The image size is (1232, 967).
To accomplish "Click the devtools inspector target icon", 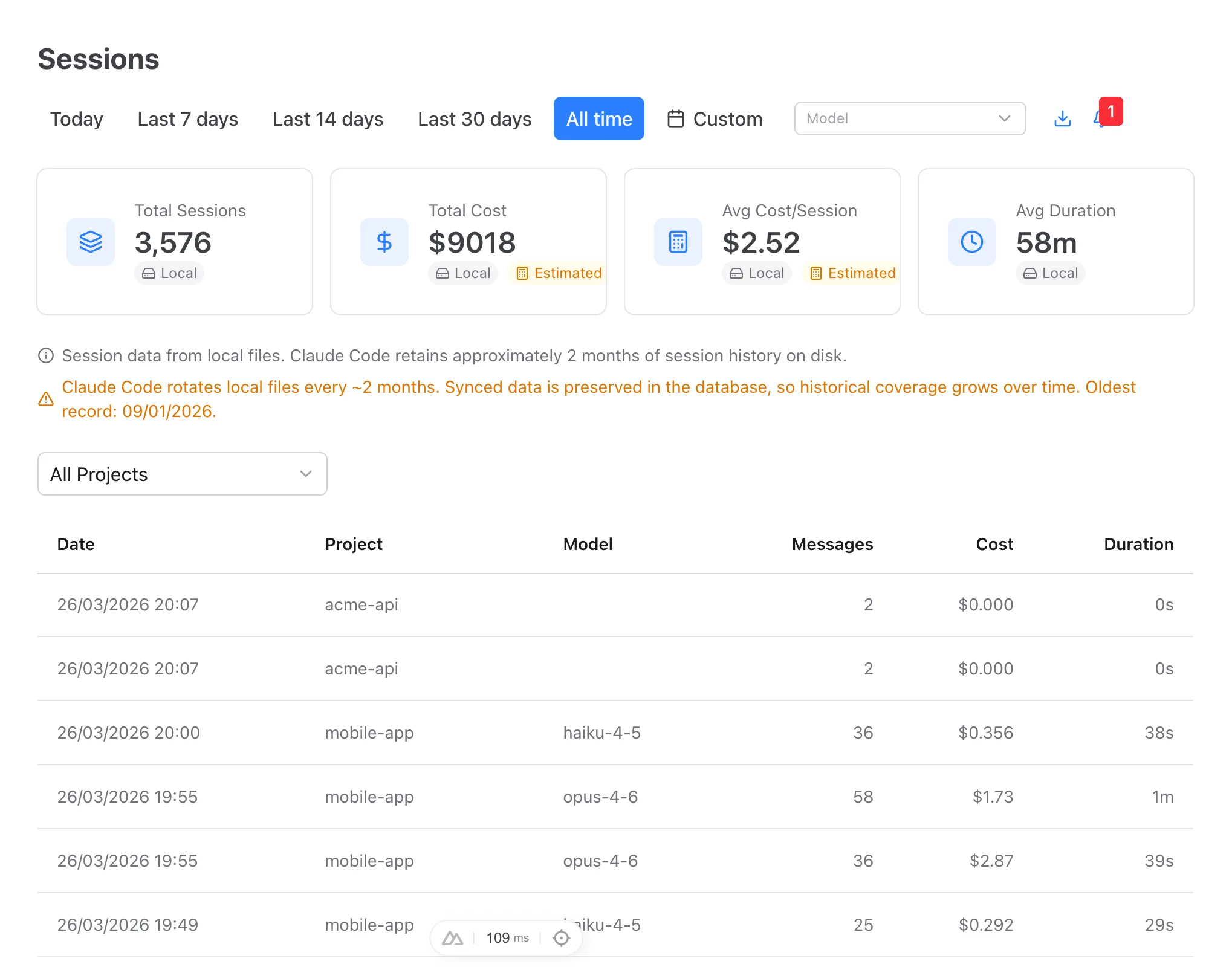I will pyautogui.click(x=562, y=938).
